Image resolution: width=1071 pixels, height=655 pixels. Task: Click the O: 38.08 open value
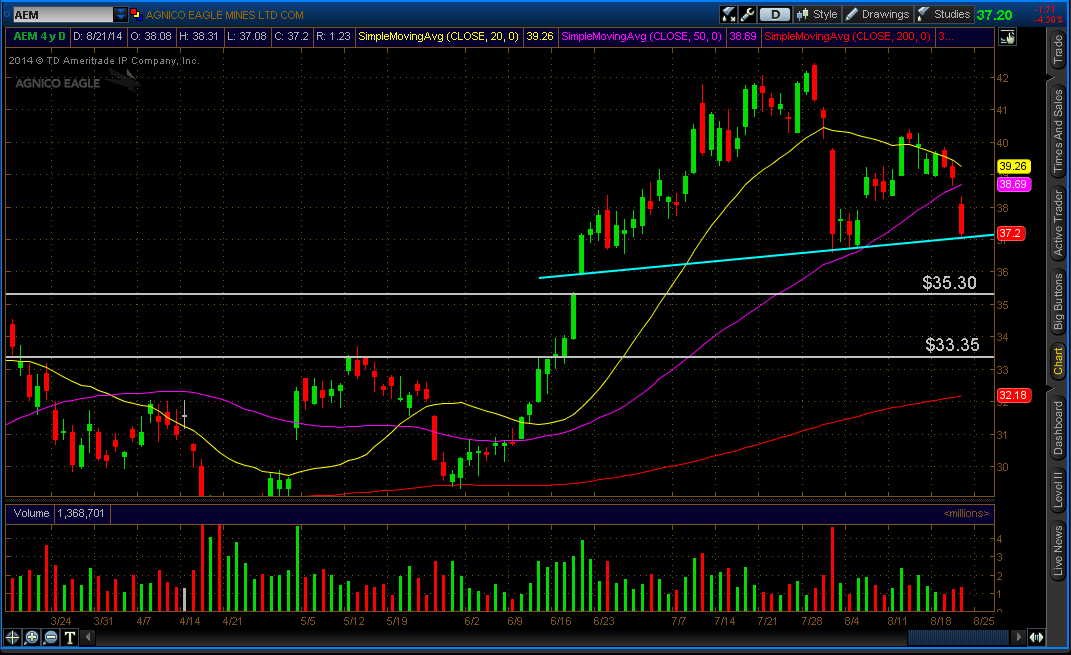[151, 36]
